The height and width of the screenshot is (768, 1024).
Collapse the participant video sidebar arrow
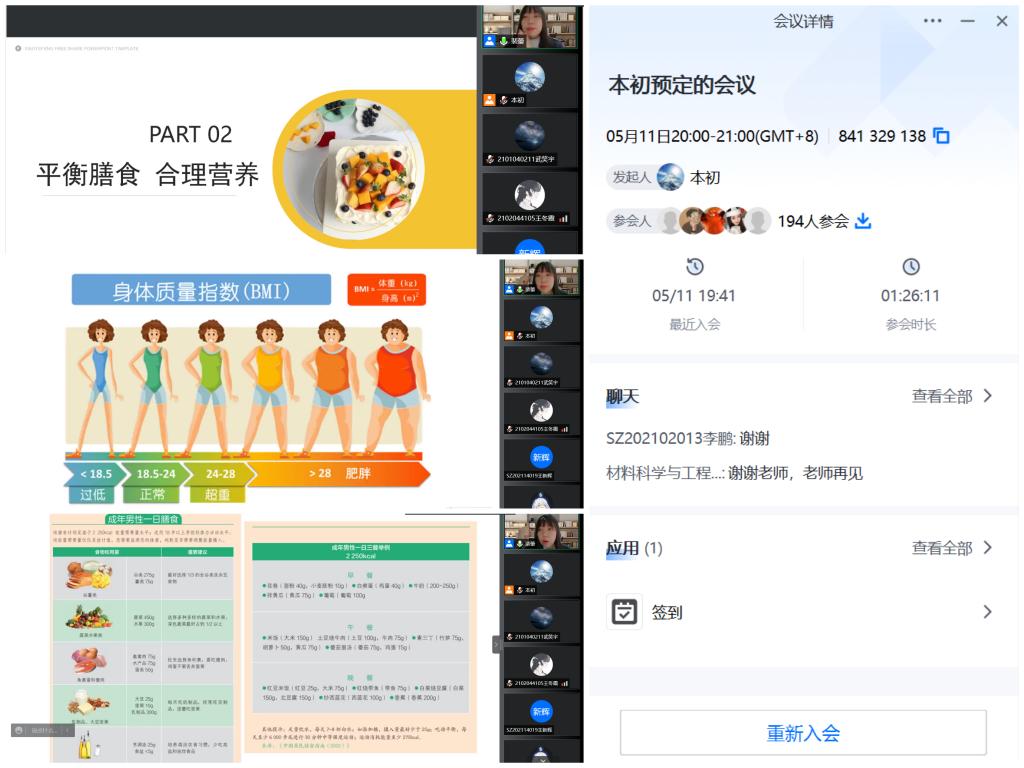click(495, 644)
